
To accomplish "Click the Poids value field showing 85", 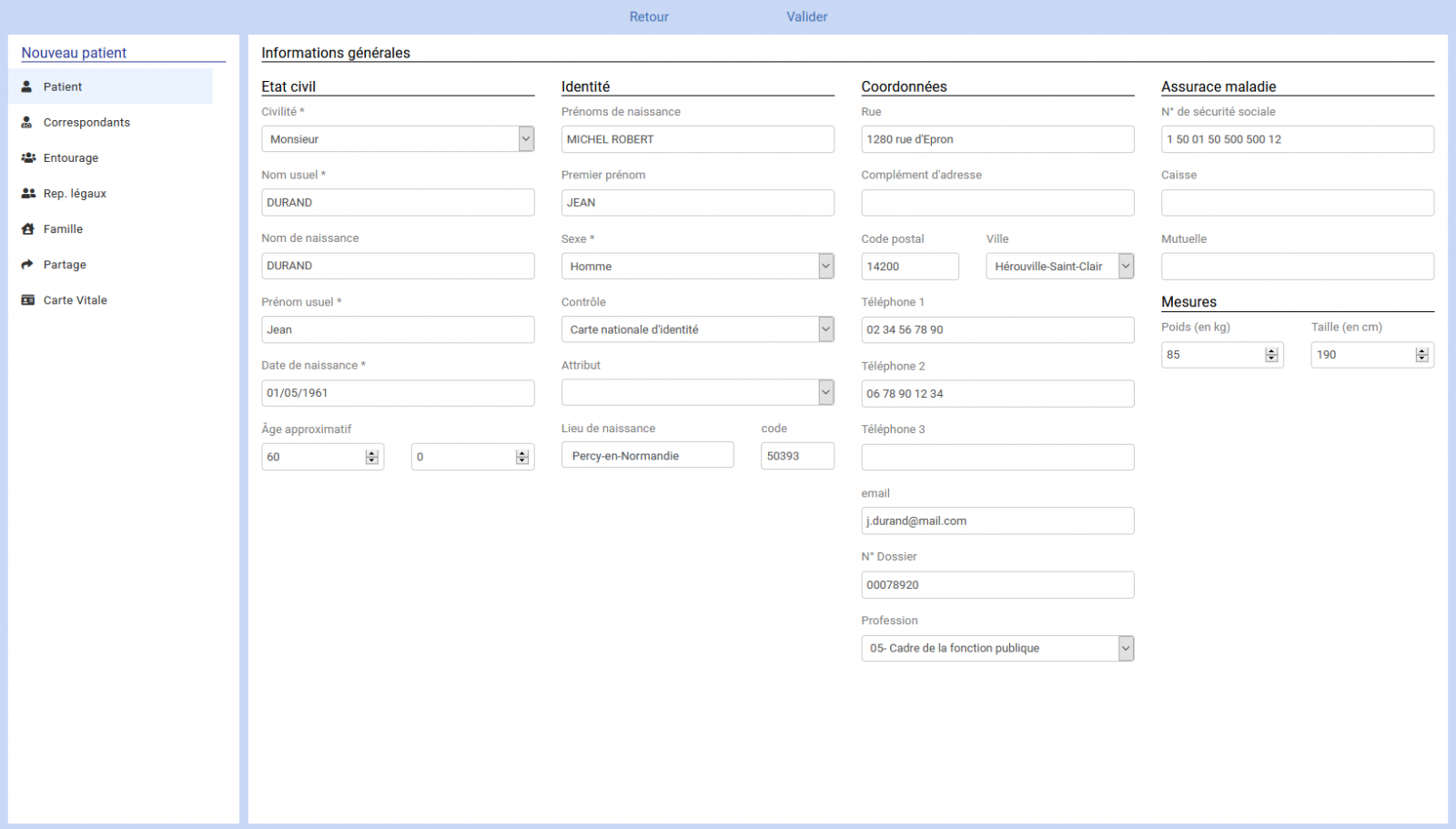I will tap(1222, 355).
